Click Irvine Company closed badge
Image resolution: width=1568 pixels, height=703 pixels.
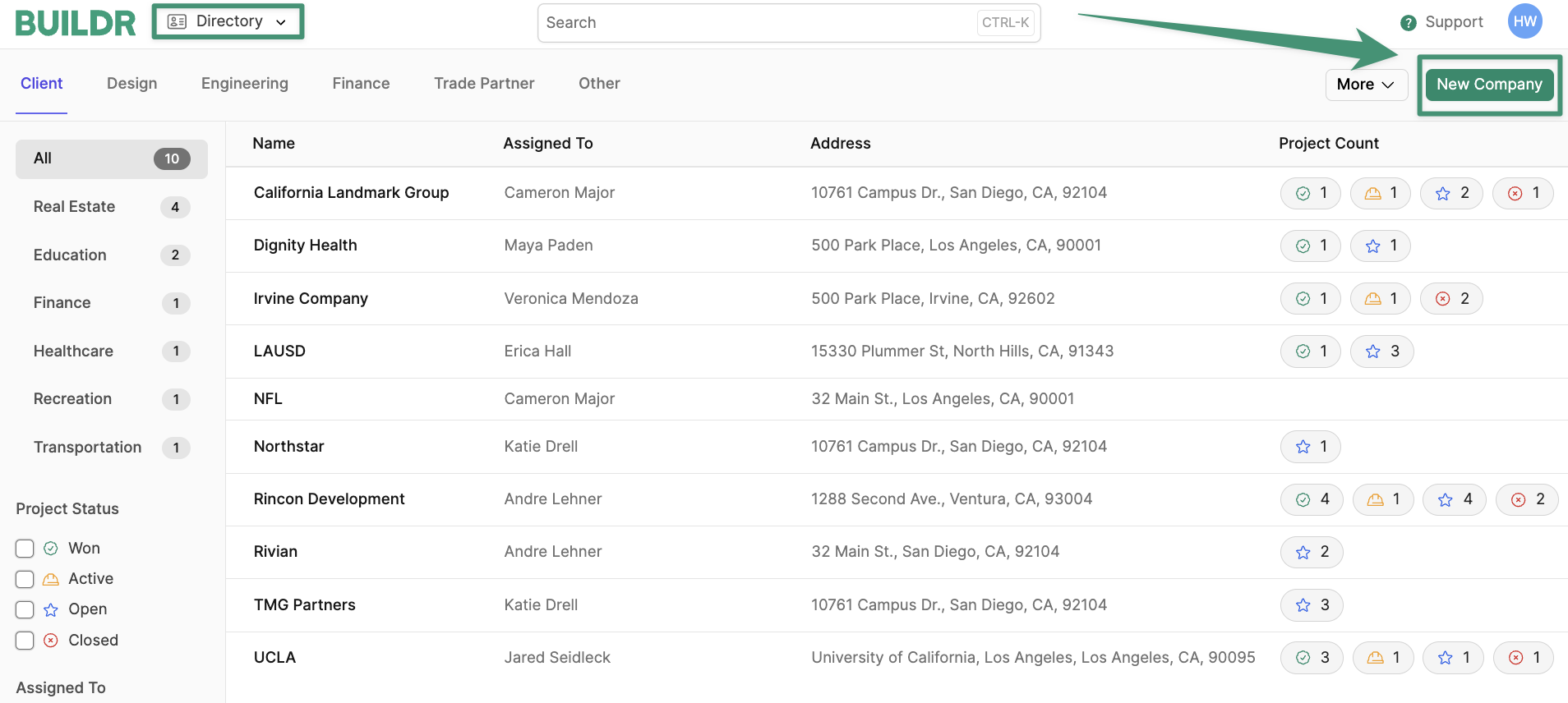pyautogui.click(x=1451, y=299)
